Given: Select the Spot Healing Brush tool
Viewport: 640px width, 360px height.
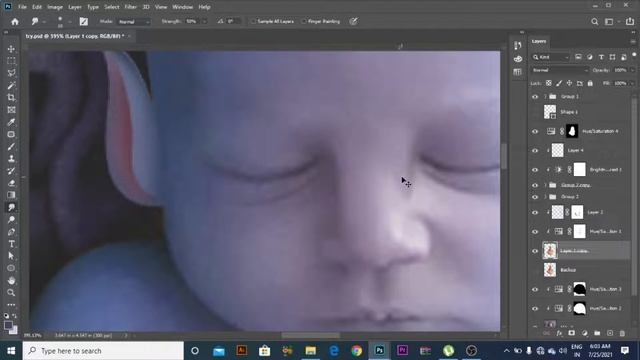Looking at the screenshot, I should tap(11, 134).
